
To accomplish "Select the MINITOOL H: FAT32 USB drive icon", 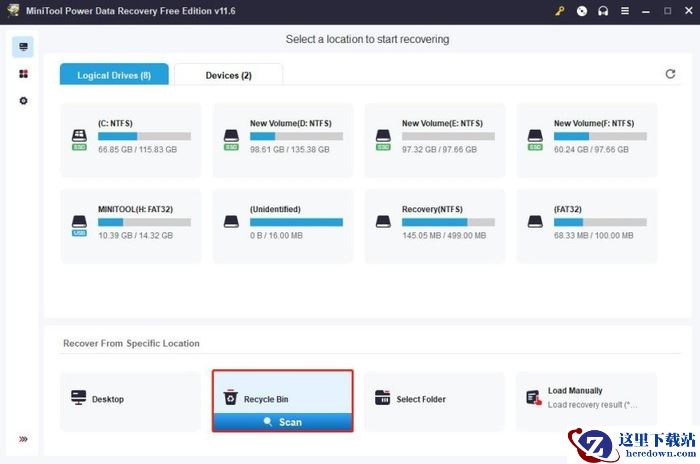I will [79, 226].
